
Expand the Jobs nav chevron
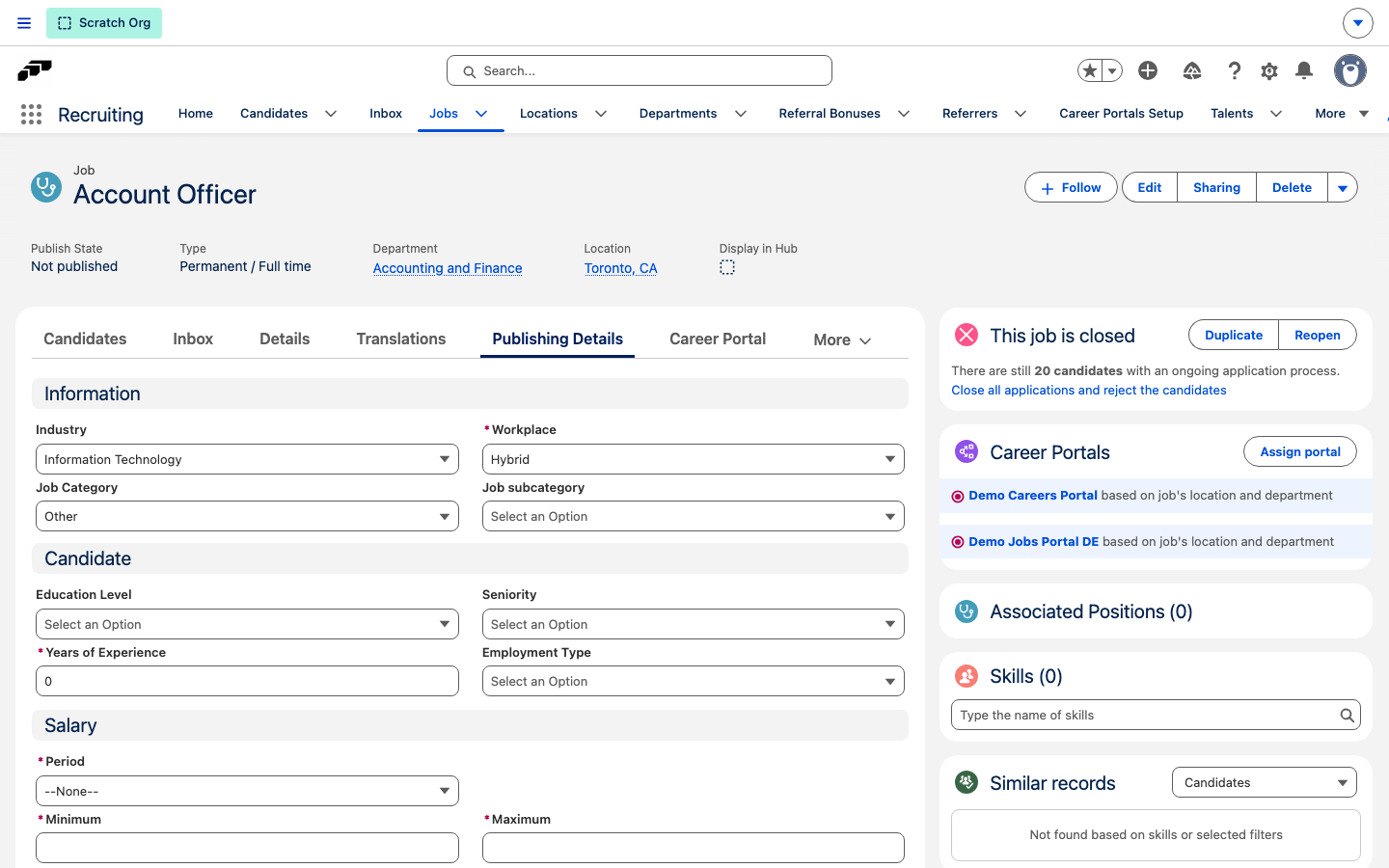[481, 114]
